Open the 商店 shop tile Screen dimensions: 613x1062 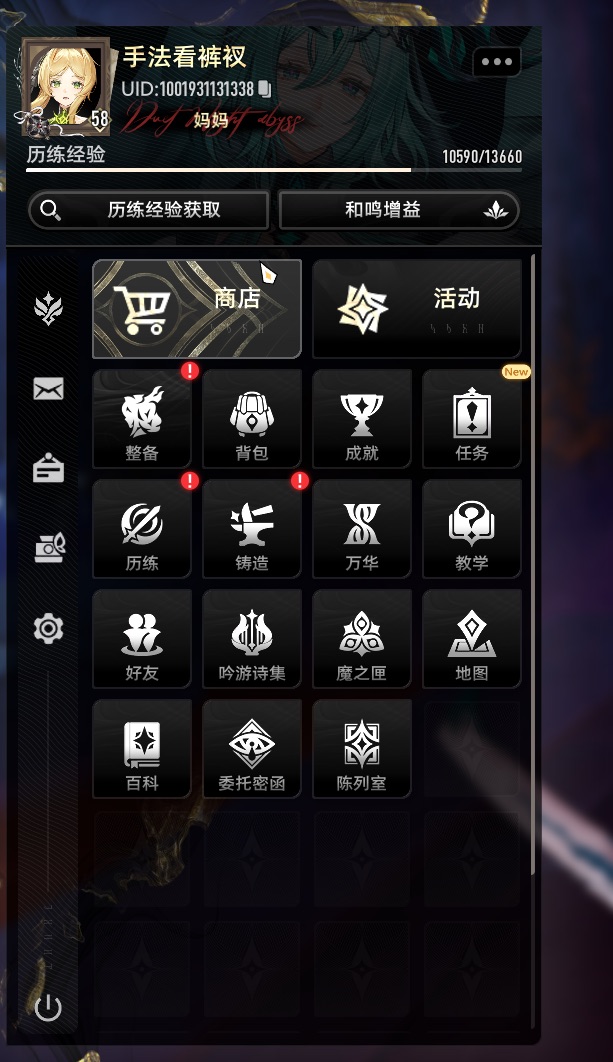197,309
